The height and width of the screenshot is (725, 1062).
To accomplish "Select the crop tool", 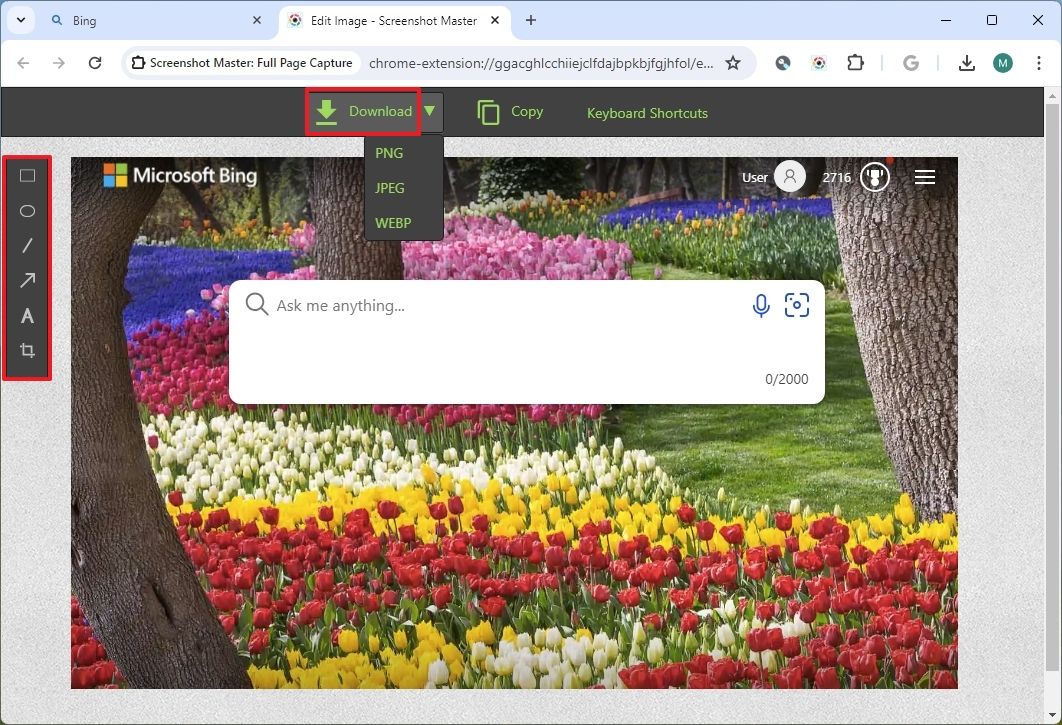I will pos(27,350).
